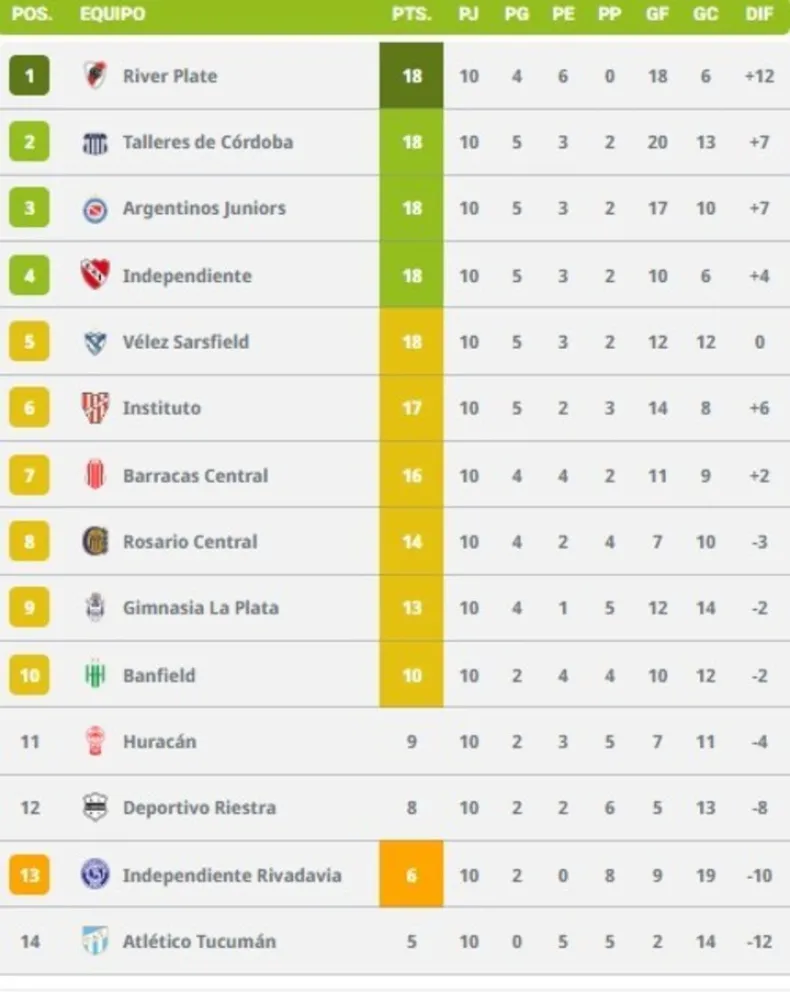Click the Talleres de Córdoba crest icon
Viewport: 790px width, 992px height.
pos(96,143)
